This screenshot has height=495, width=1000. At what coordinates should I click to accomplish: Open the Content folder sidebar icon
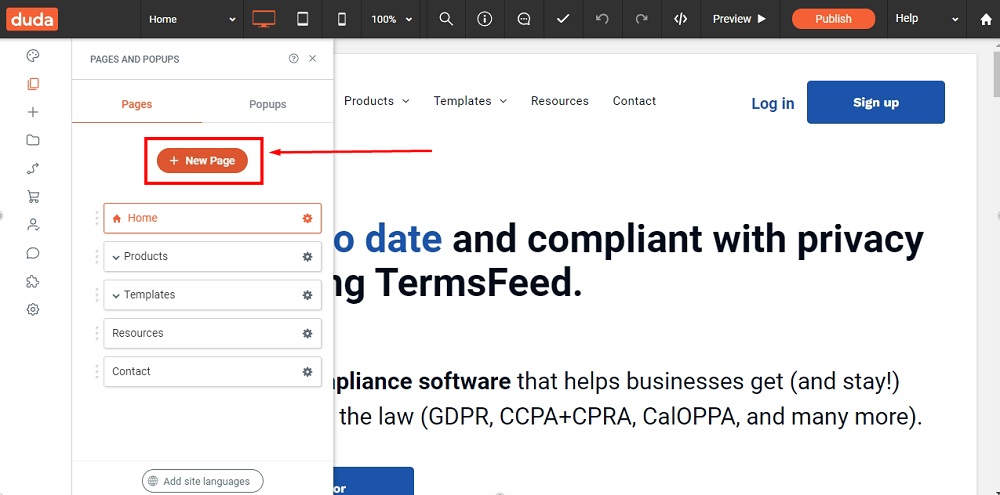pyautogui.click(x=33, y=140)
